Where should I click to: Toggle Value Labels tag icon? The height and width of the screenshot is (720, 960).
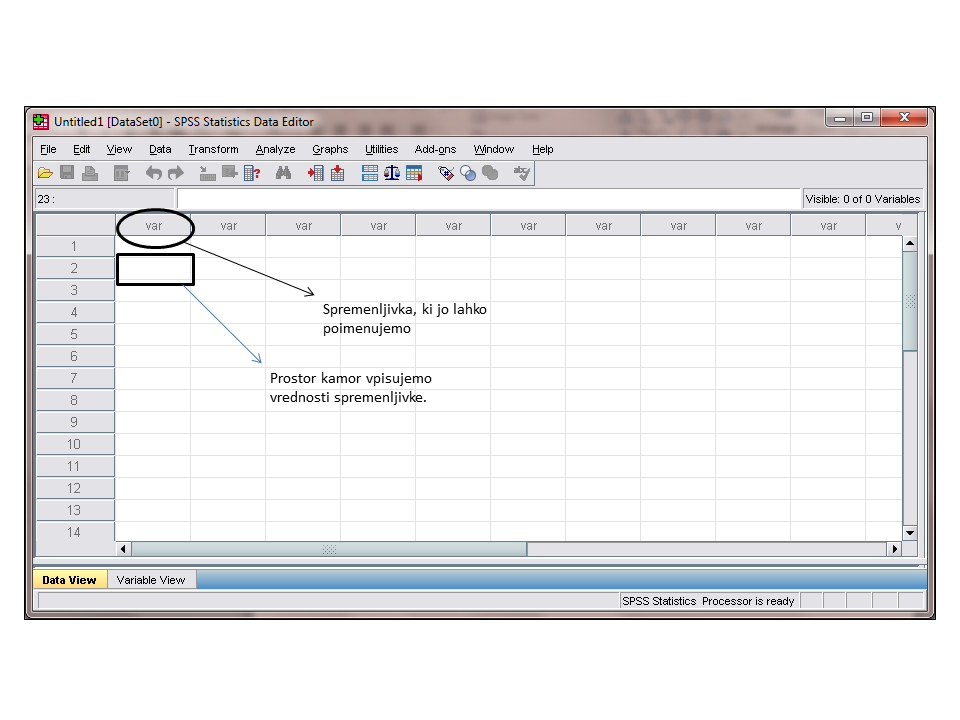click(446, 173)
